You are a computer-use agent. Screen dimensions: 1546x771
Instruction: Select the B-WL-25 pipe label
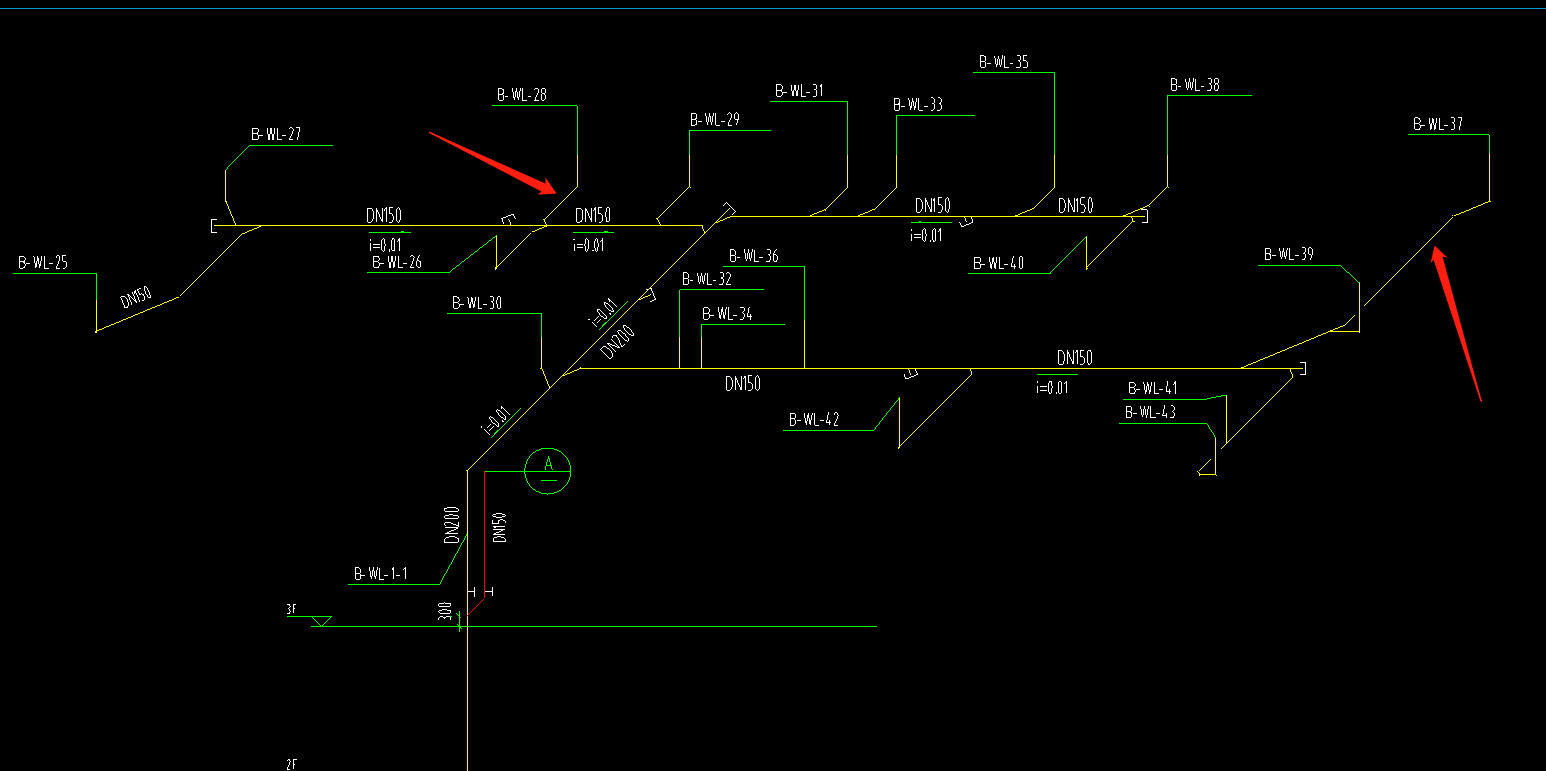pyautogui.click(x=43, y=265)
